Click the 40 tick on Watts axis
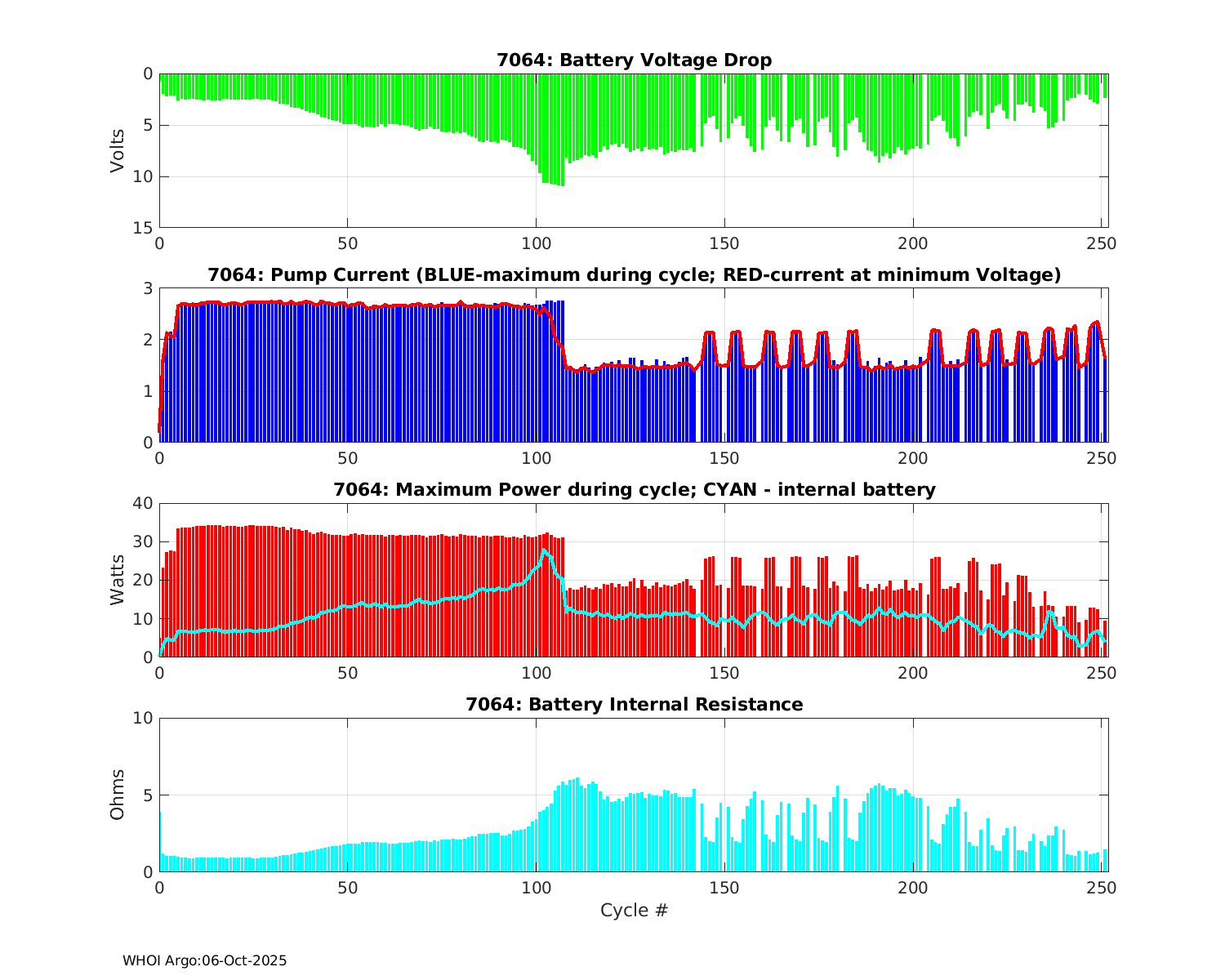The image size is (1225, 980). pos(143,503)
